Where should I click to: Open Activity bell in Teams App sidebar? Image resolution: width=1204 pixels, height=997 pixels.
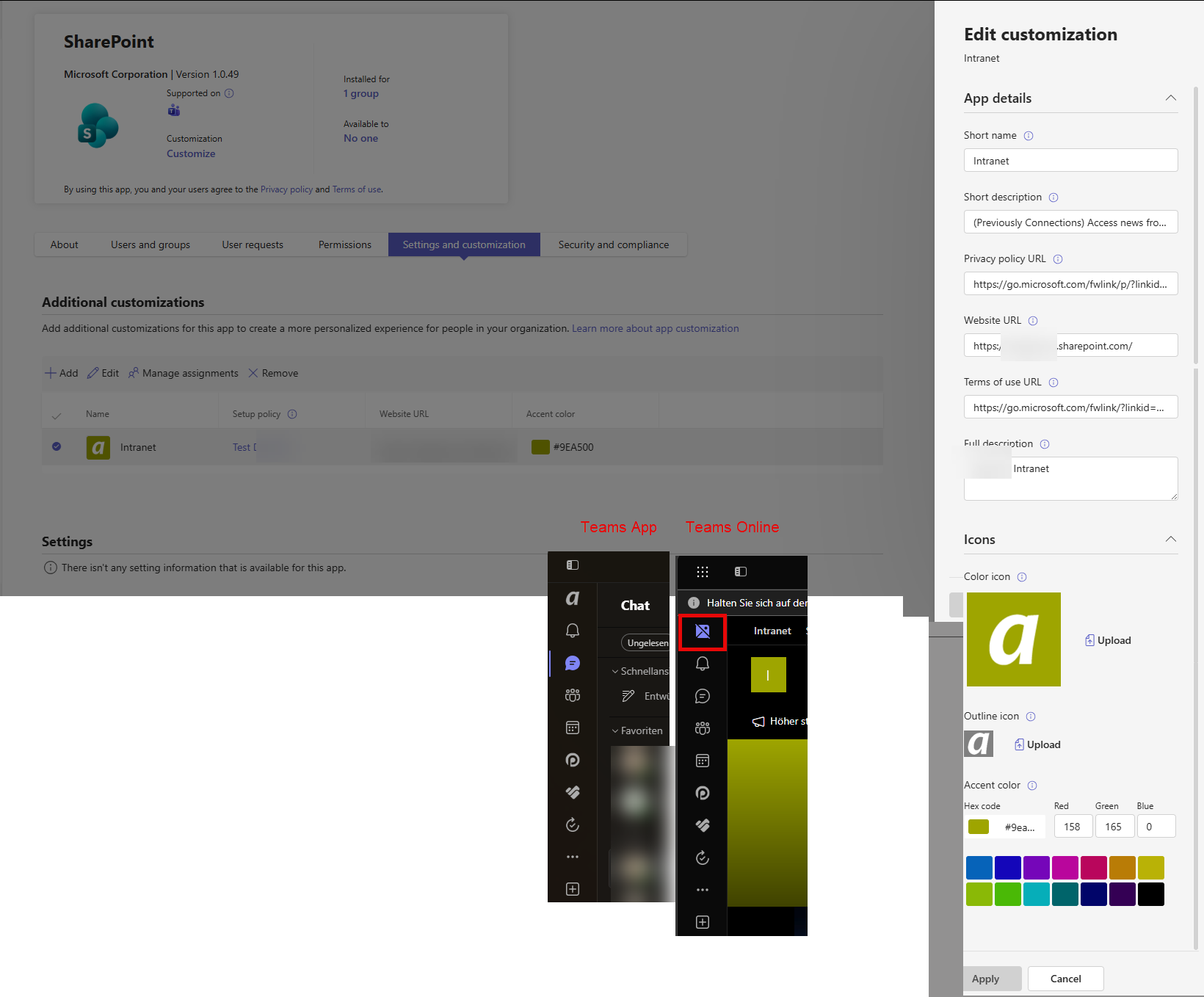[573, 631]
